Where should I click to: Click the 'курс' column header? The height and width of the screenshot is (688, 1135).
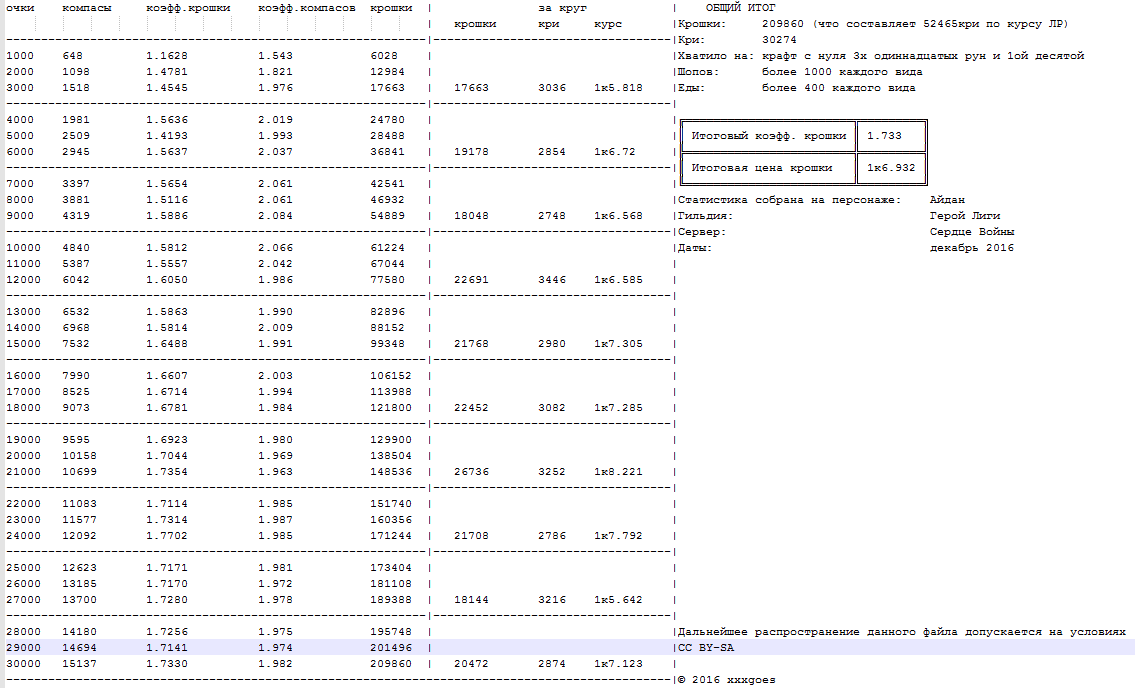tap(607, 24)
